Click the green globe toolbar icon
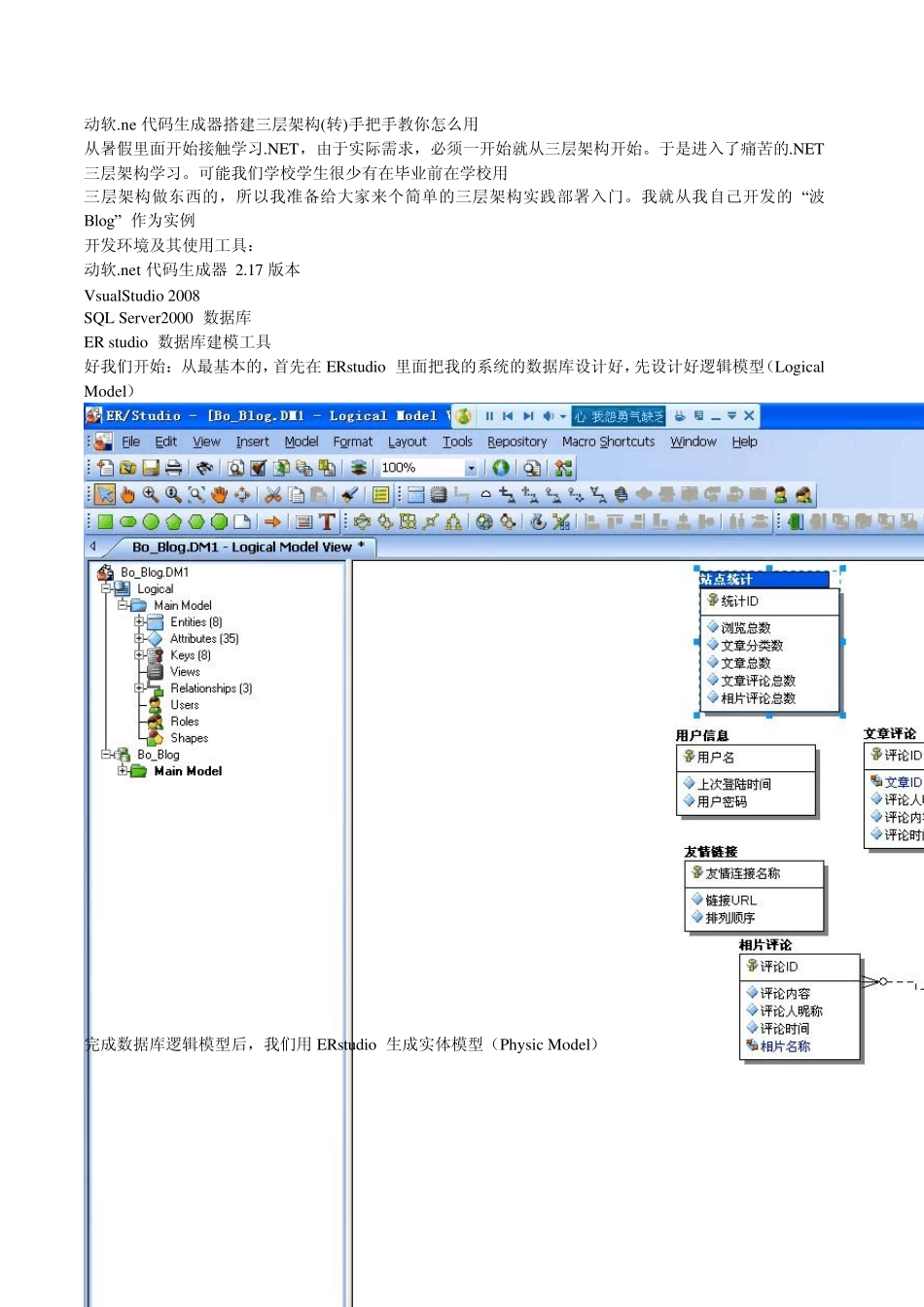Viewport: 924px width, 1307px height. pyautogui.click(x=501, y=468)
